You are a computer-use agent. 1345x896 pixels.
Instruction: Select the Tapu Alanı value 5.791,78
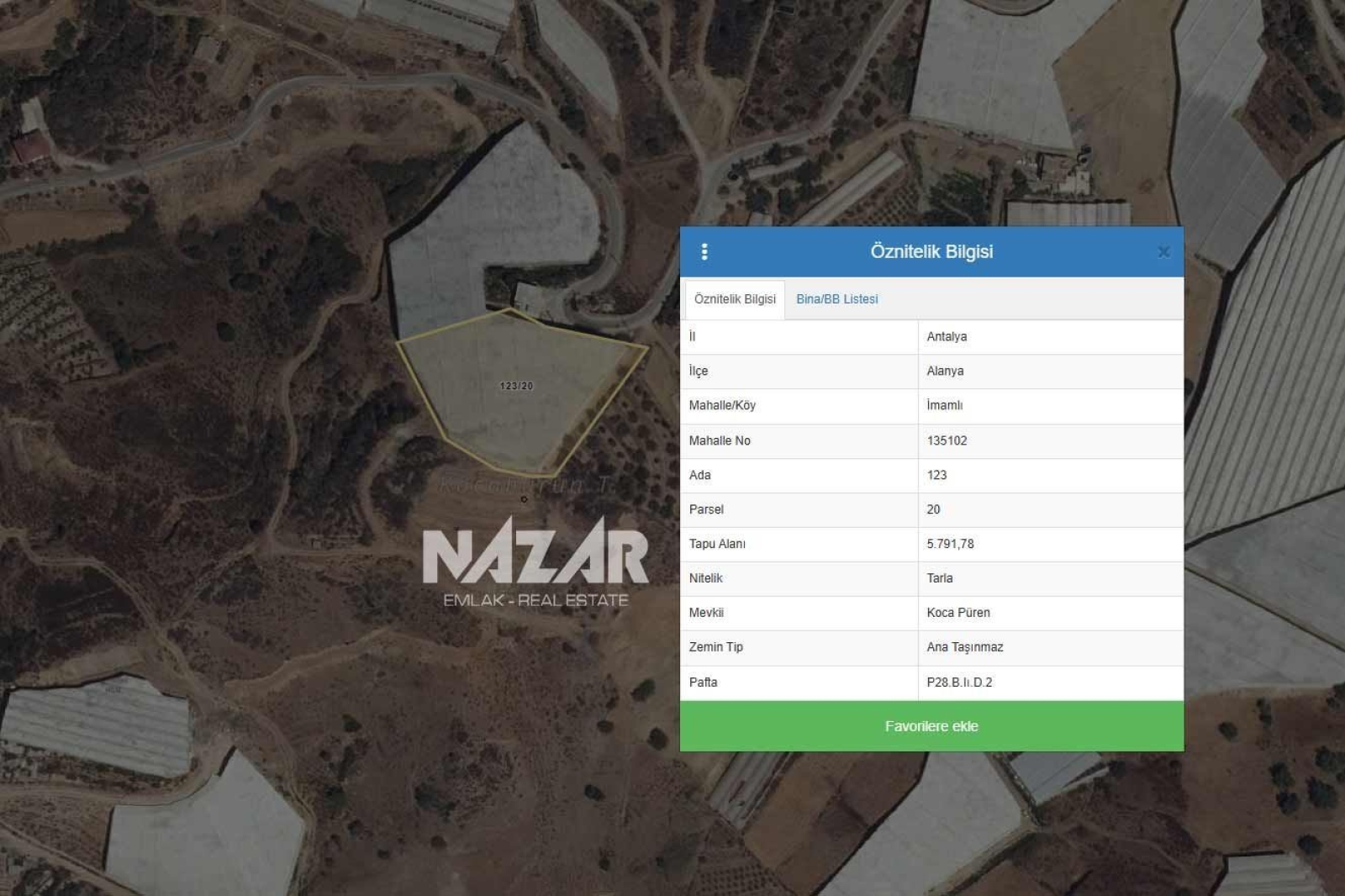pos(950,544)
